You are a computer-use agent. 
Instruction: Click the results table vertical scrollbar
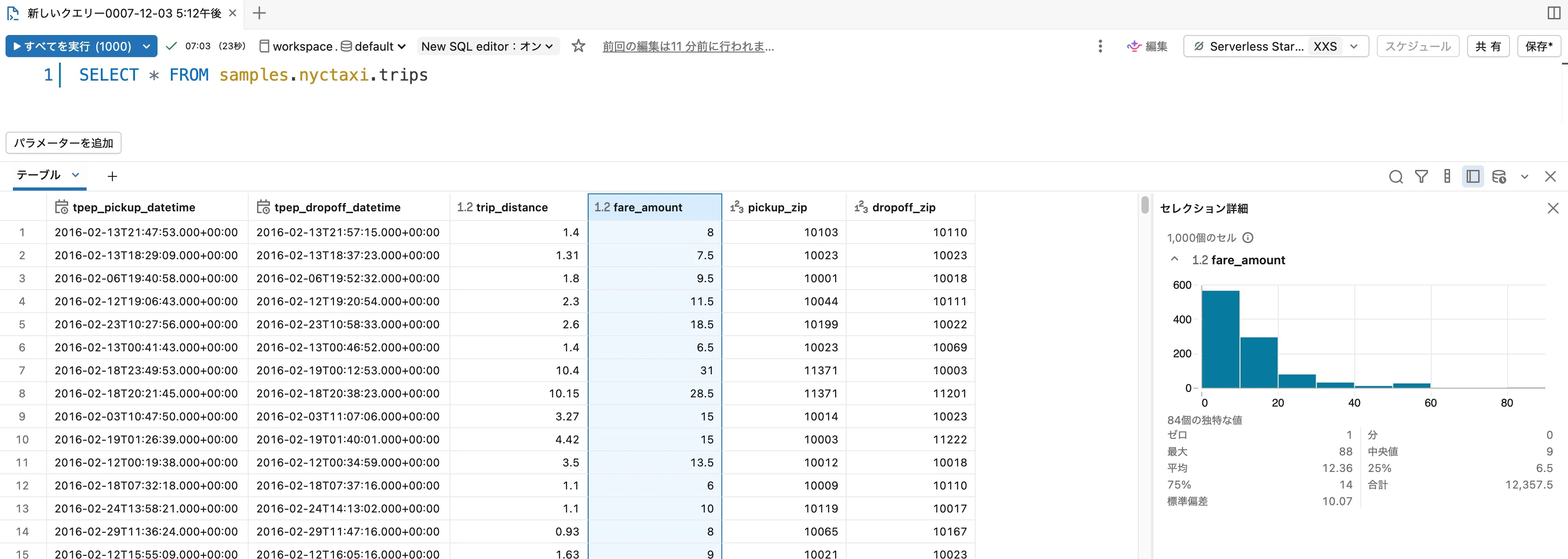pyautogui.click(x=1145, y=204)
